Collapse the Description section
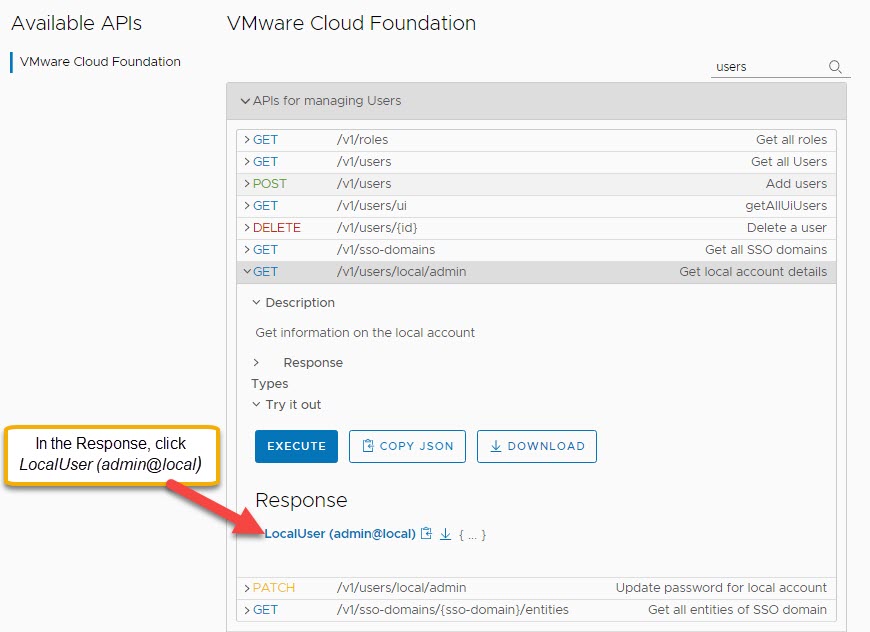 [x=256, y=303]
